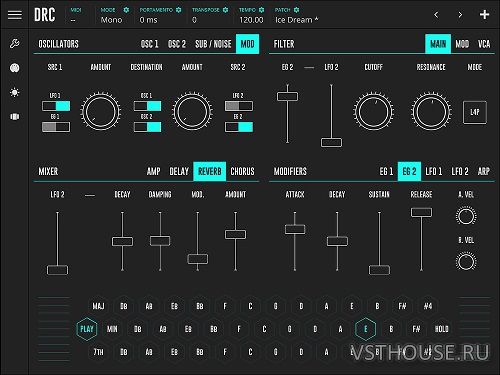Viewport: 500px width, 375px height.
Task: Select the filter MAIN tab
Action: [x=438, y=44]
